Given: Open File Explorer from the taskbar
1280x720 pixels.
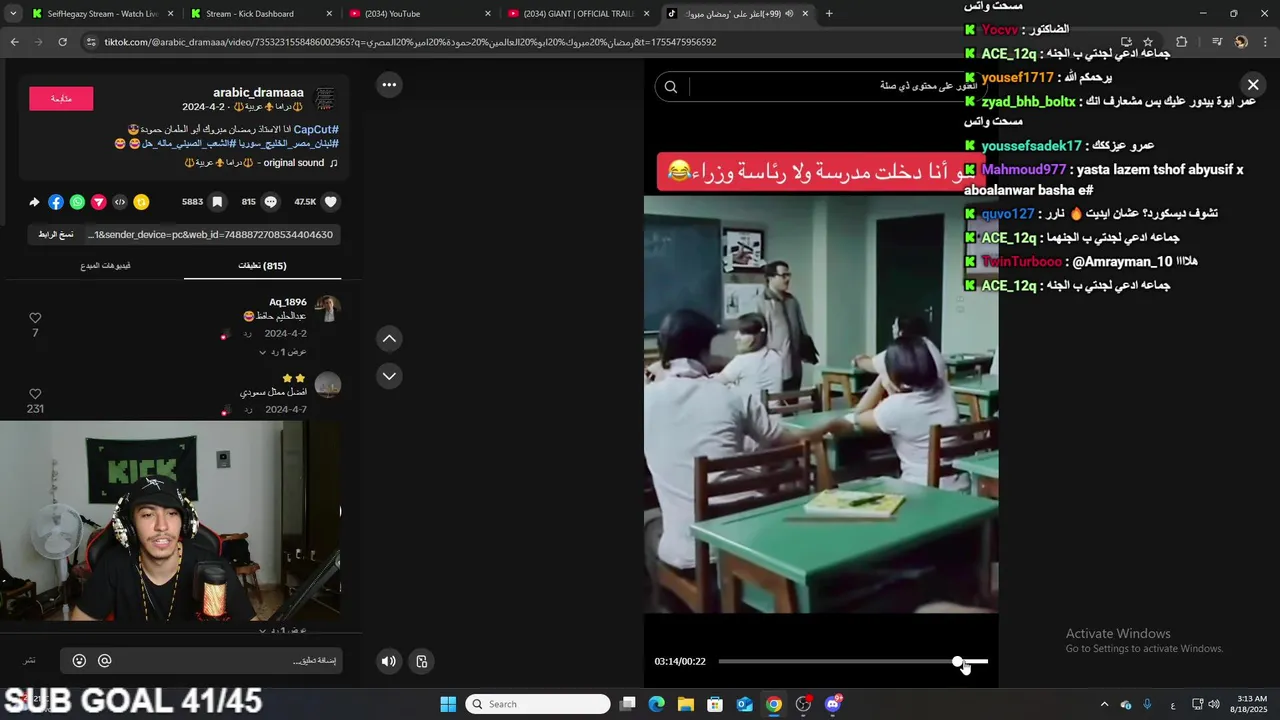Looking at the screenshot, I should coord(686,704).
